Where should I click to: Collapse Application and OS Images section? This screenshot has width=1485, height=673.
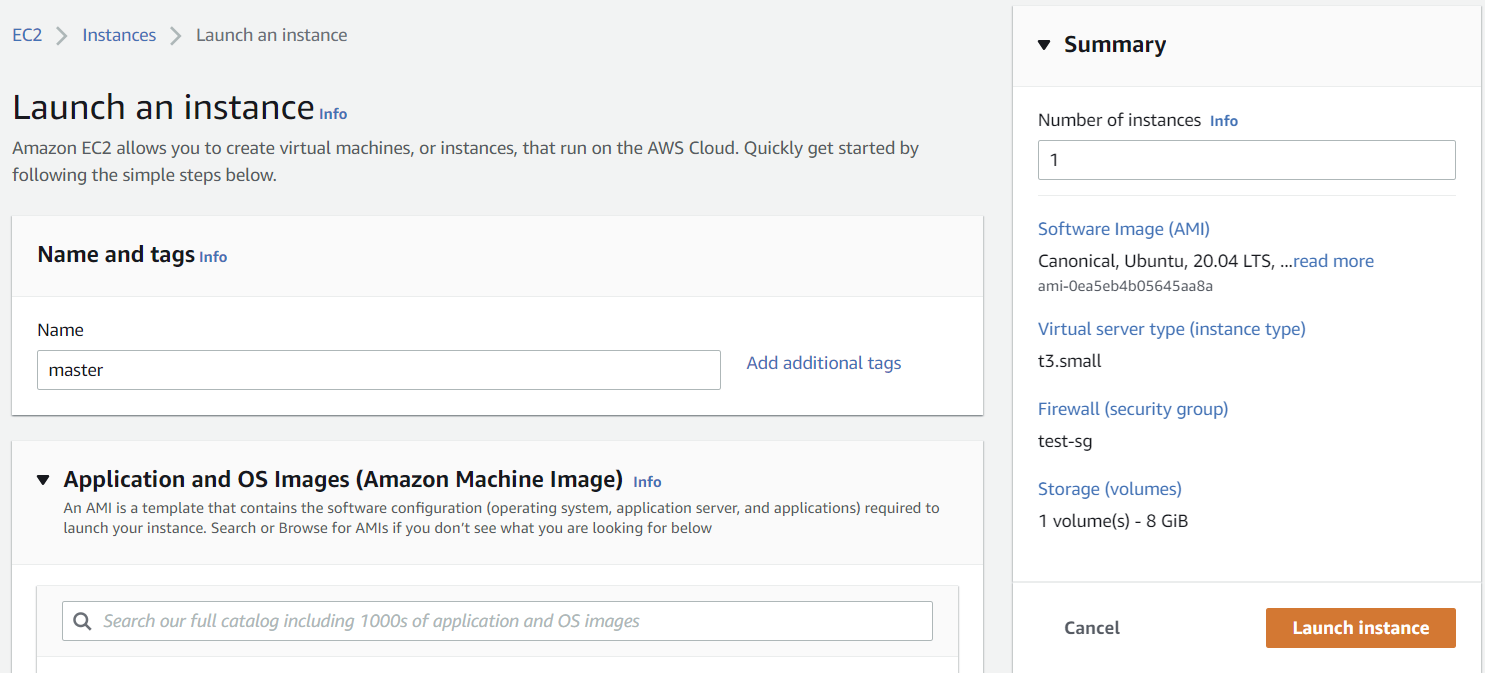tap(43, 480)
